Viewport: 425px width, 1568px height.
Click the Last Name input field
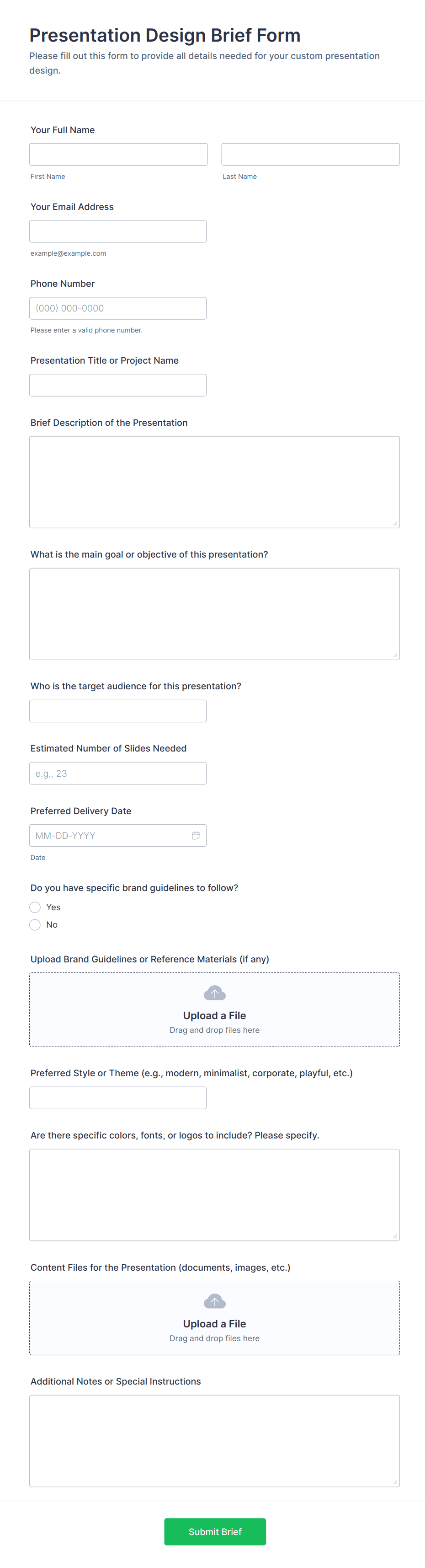310,155
